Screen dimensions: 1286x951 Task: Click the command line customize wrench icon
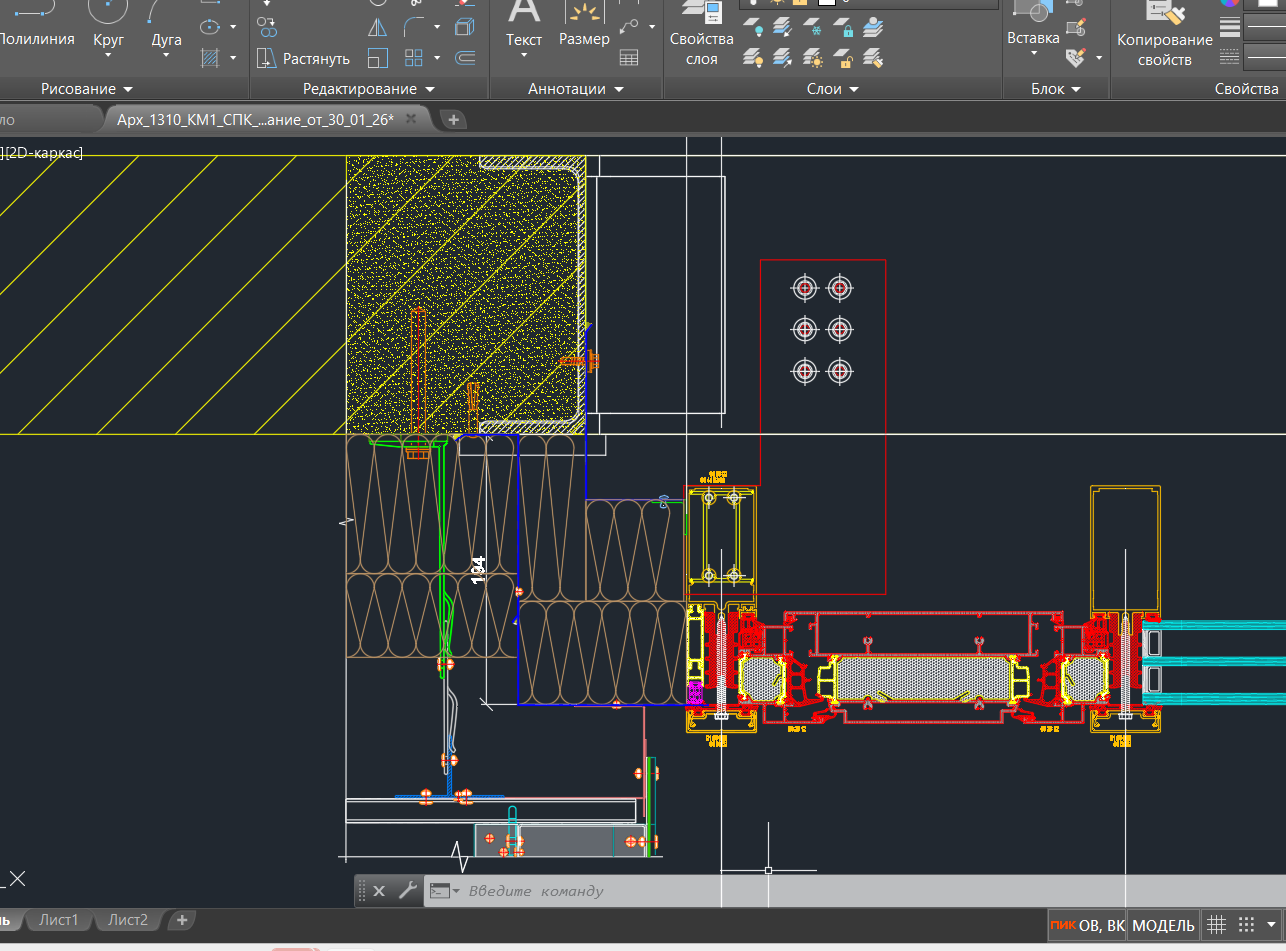[406, 890]
